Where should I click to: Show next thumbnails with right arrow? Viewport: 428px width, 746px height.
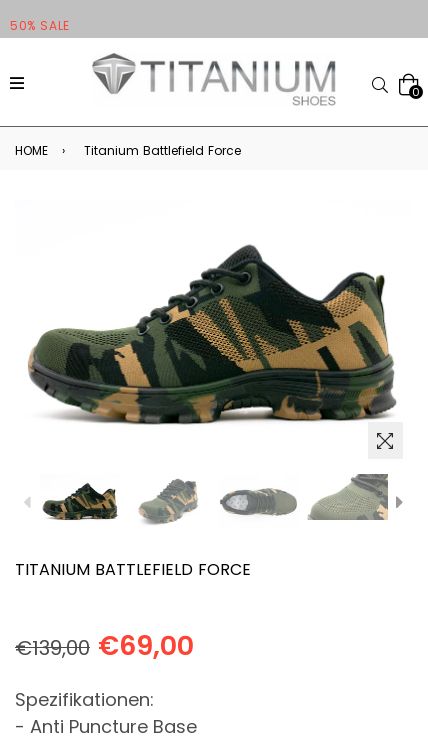pyautogui.click(x=399, y=502)
